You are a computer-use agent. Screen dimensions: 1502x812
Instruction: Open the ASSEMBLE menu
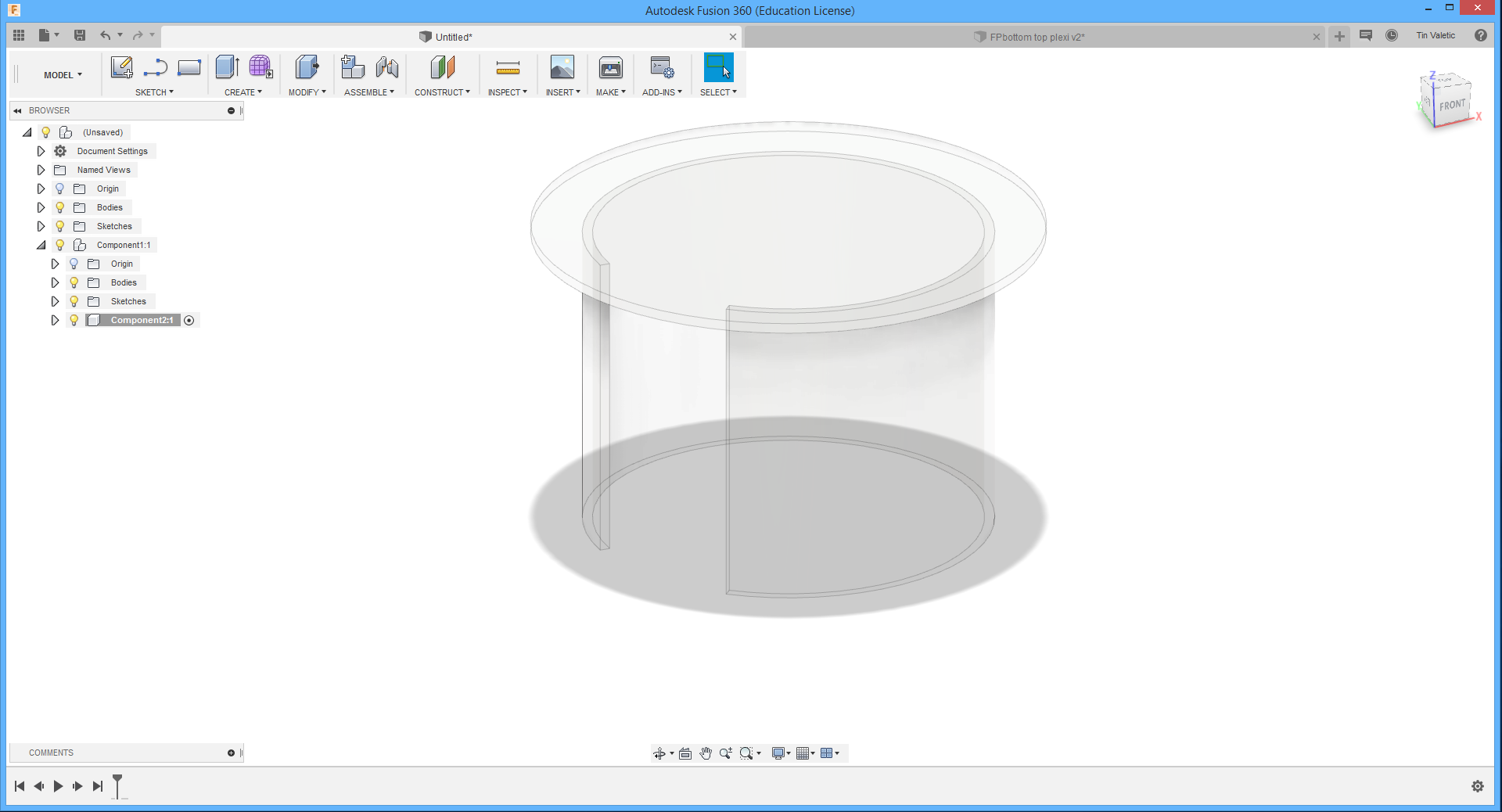point(369,92)
